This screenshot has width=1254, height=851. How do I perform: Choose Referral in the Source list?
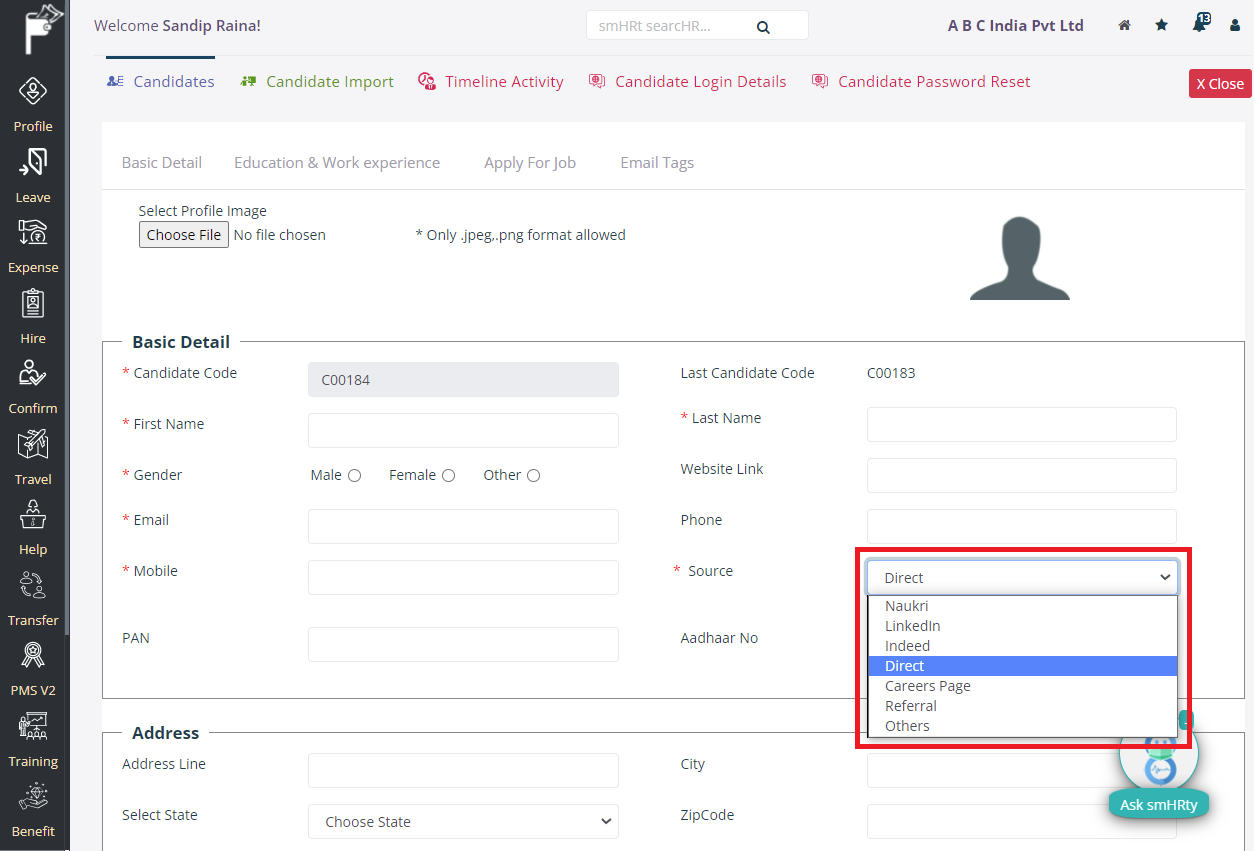coord(910,705)
